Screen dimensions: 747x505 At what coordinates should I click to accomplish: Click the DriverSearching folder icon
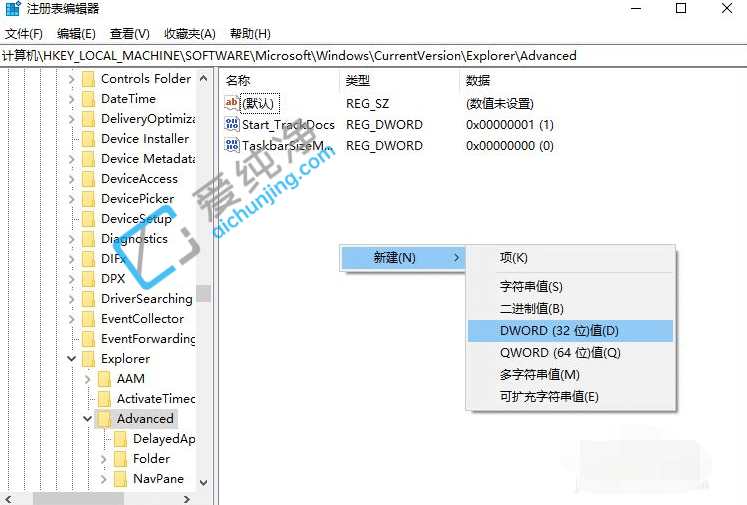click(88, 299)
